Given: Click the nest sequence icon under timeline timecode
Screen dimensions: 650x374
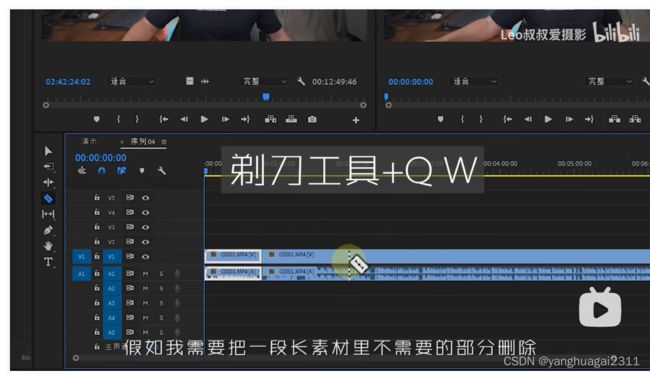Looking at the screenshot, I should (82, 170).
